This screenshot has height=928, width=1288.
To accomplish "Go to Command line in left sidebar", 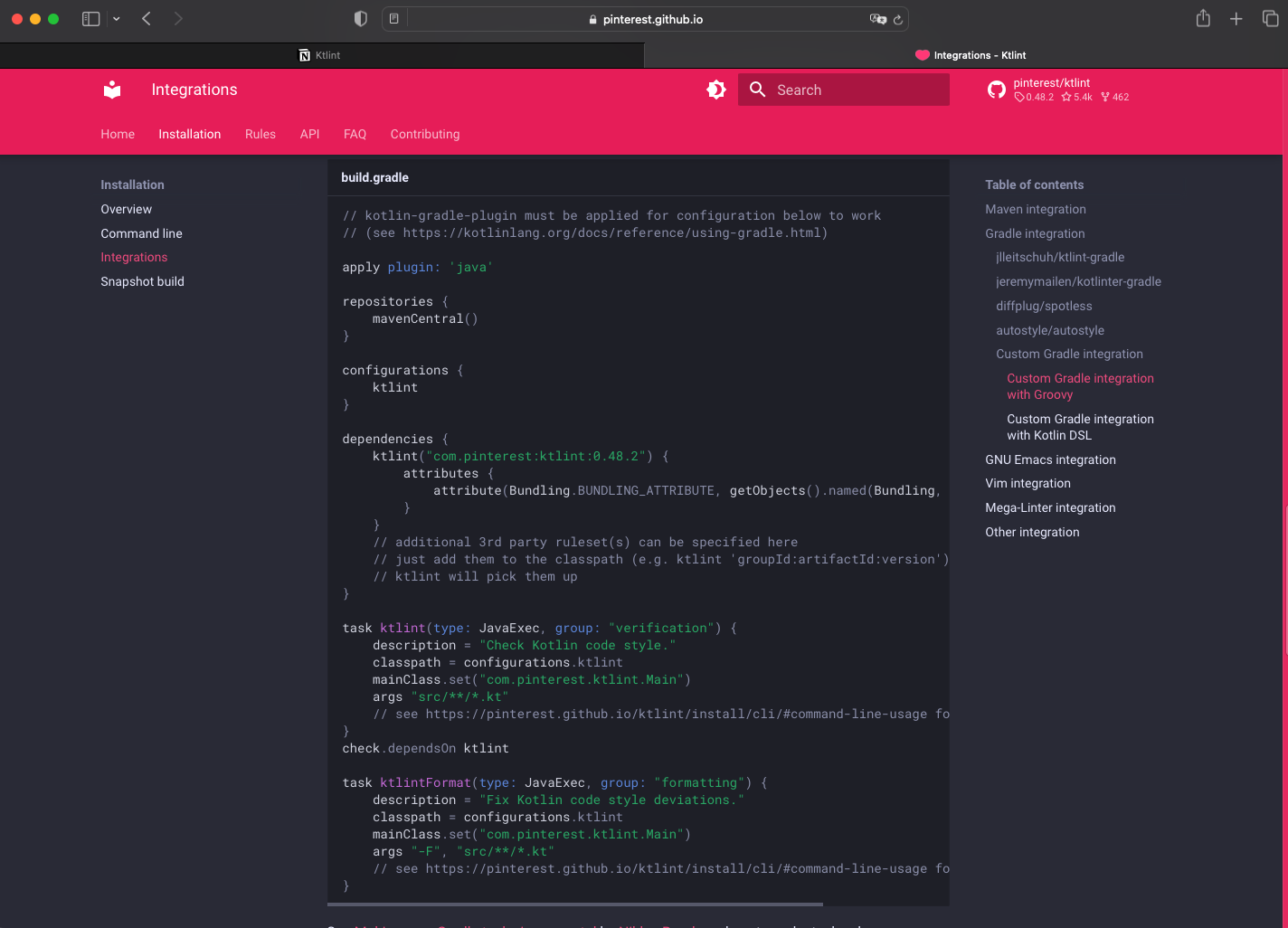I will (142, 233).
